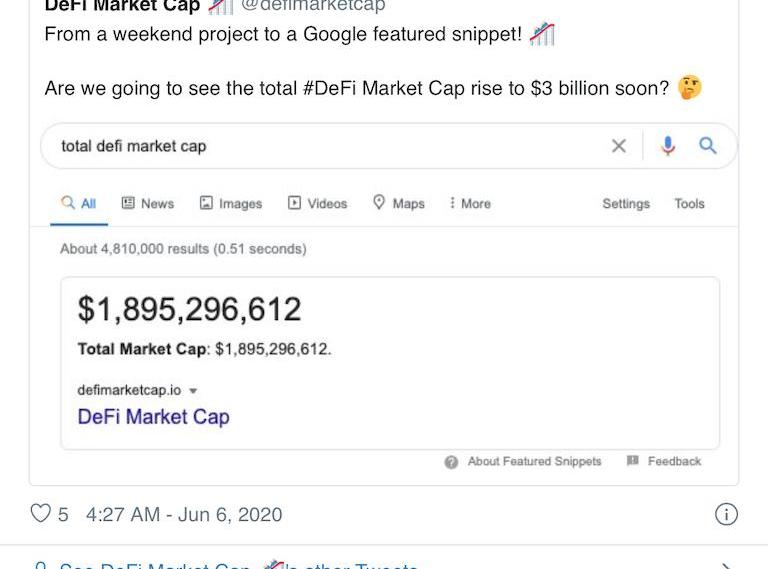Open the Settings option in search bar
This screenshot has height=569, width=768.
(625, 203)
